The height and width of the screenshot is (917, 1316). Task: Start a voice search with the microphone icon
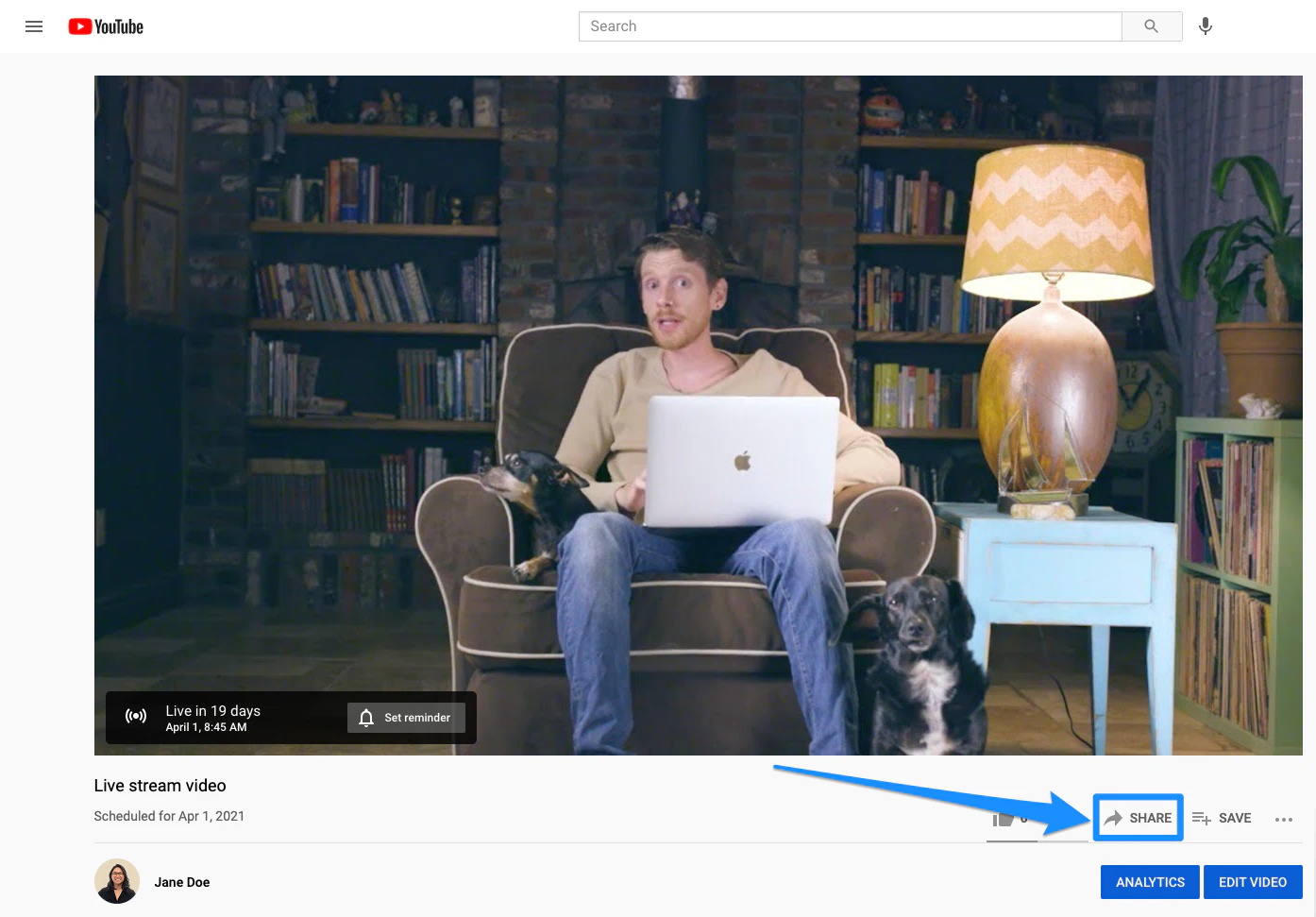1205,25
